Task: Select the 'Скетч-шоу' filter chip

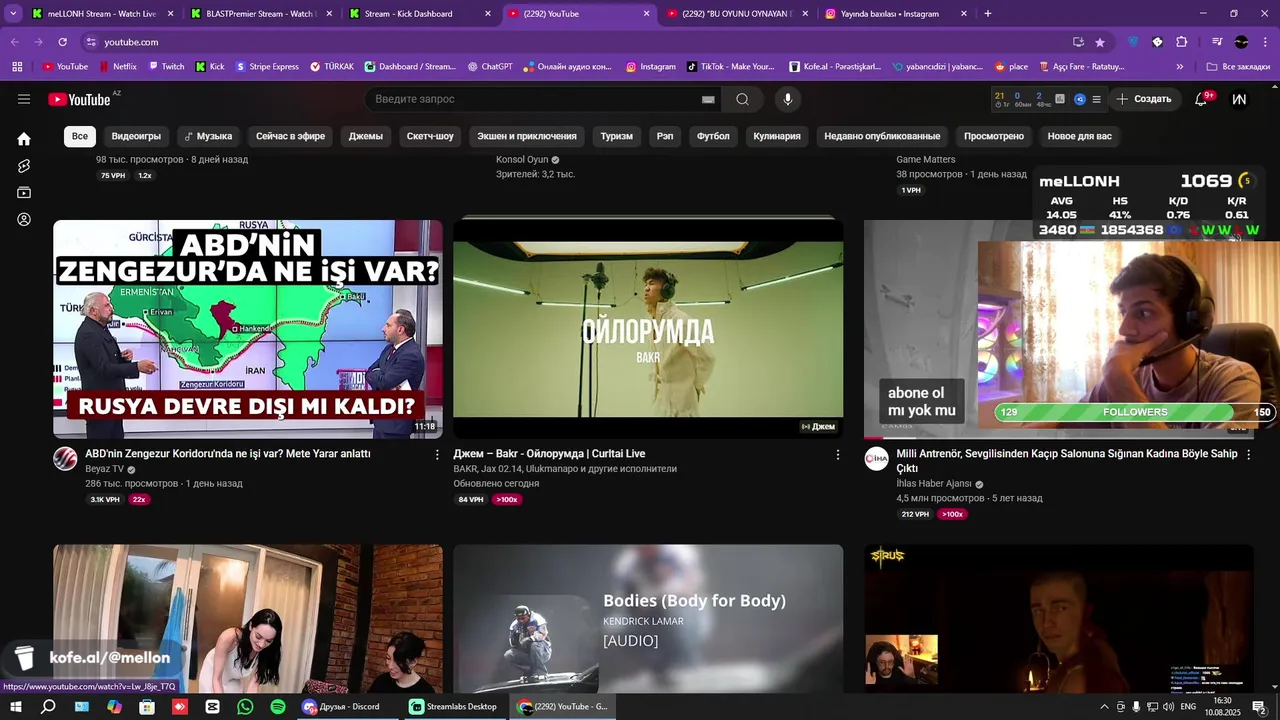Action: (x=430, y=136)
